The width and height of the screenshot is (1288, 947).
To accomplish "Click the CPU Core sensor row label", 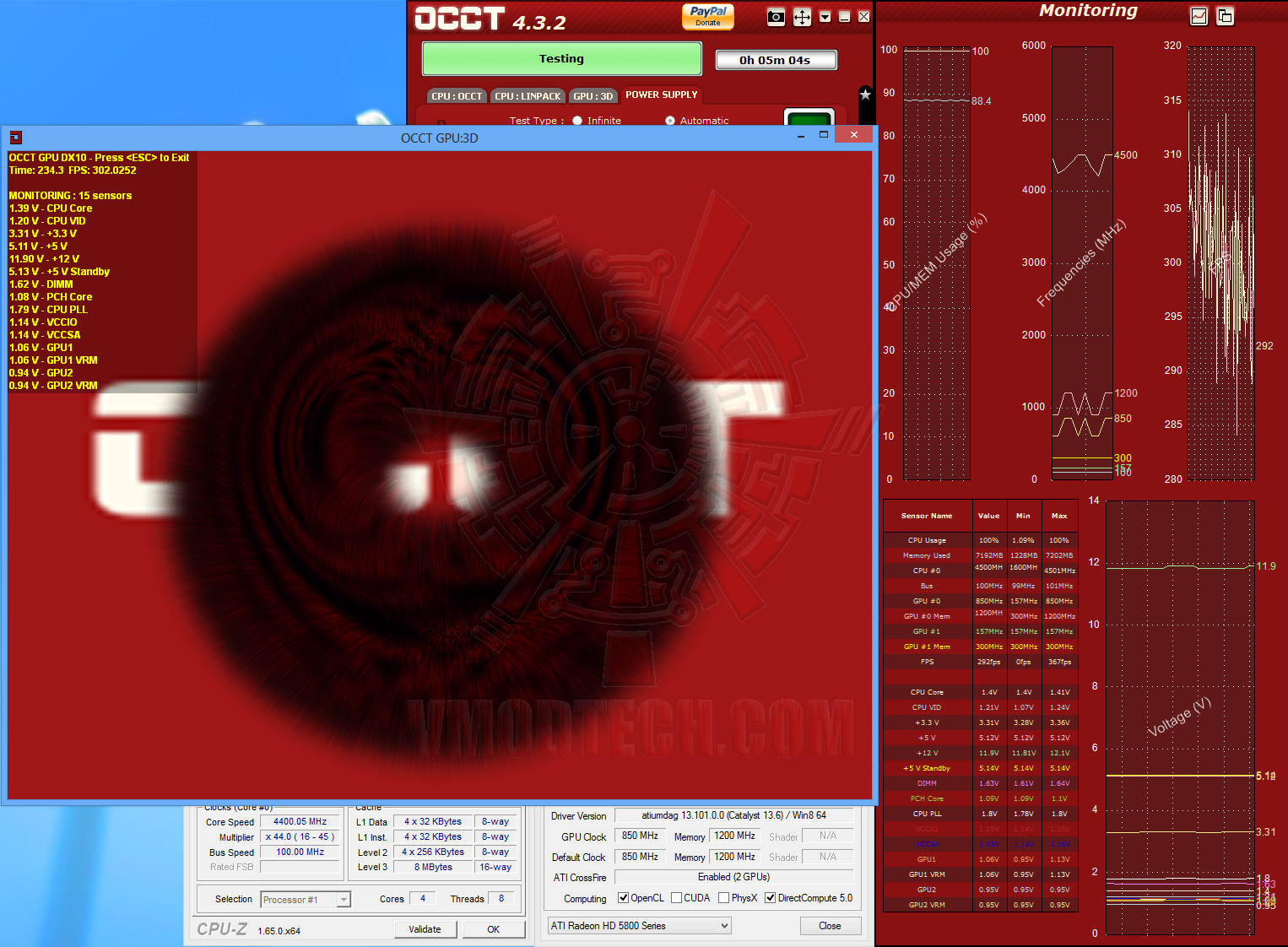I will pos(927,692).
